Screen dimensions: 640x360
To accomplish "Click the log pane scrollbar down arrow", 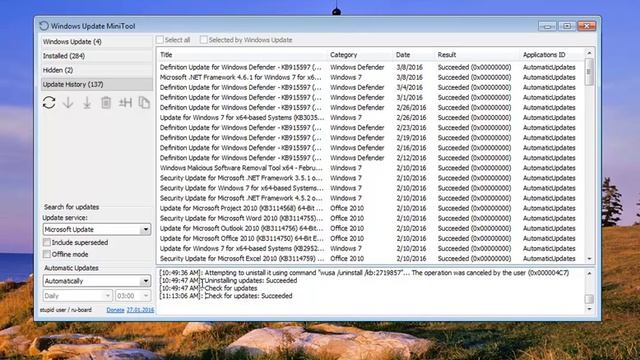I will click(589, 309).
